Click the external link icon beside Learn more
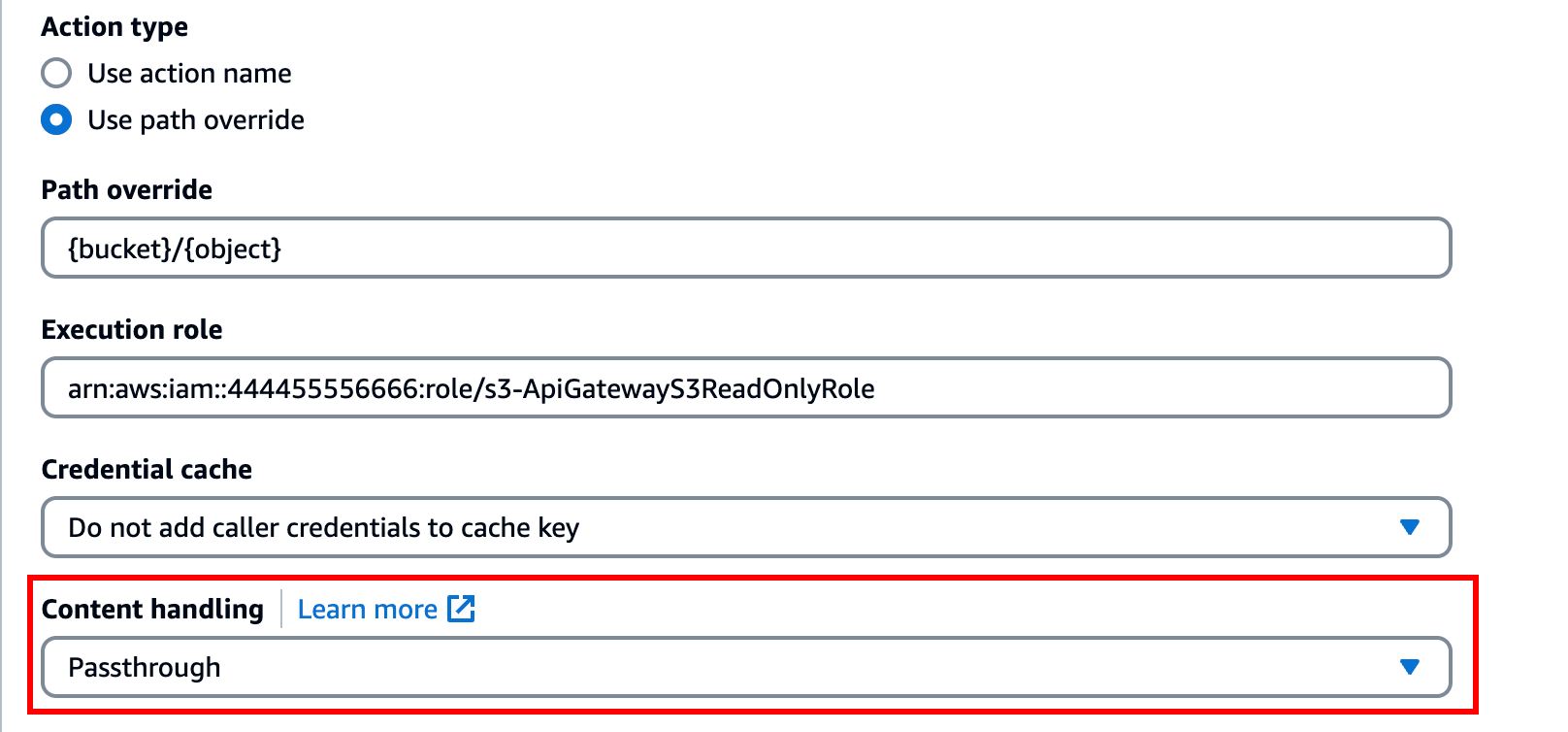Screen dimensions: 1568x732 [x=462, y=609]
